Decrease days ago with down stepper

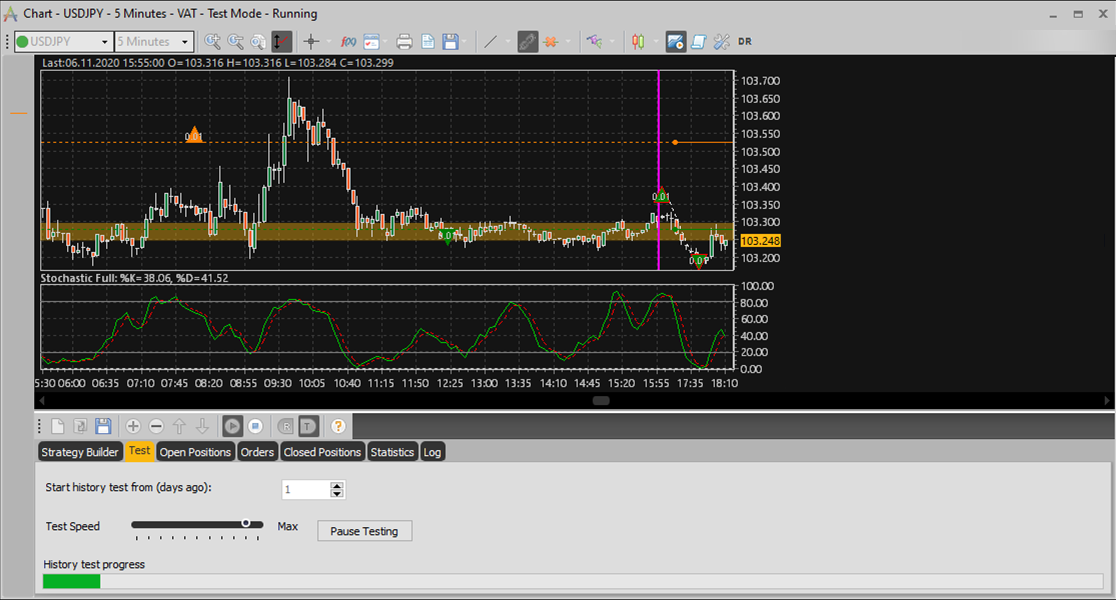click(x=337, y=494)
